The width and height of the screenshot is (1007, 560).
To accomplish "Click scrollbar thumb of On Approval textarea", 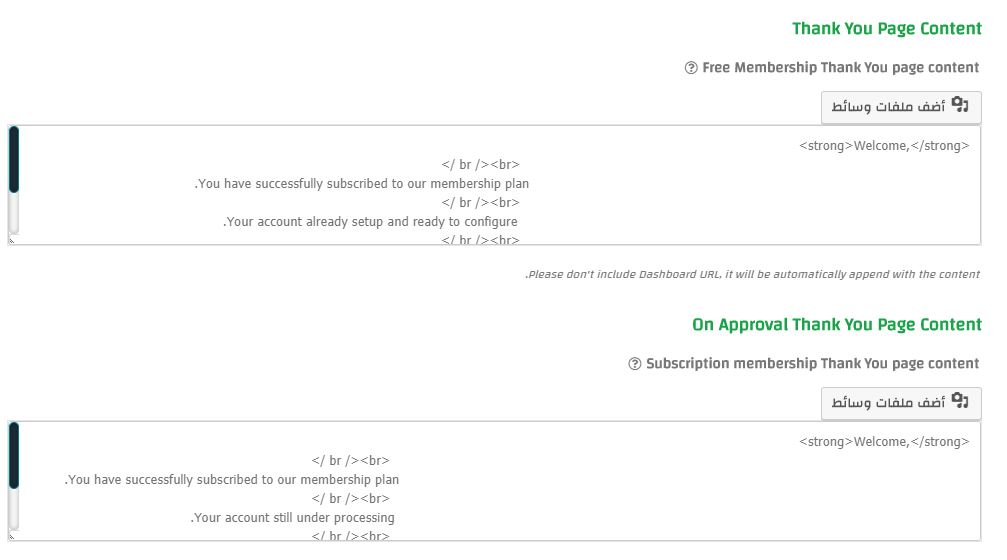I will [x=13, y=455].
